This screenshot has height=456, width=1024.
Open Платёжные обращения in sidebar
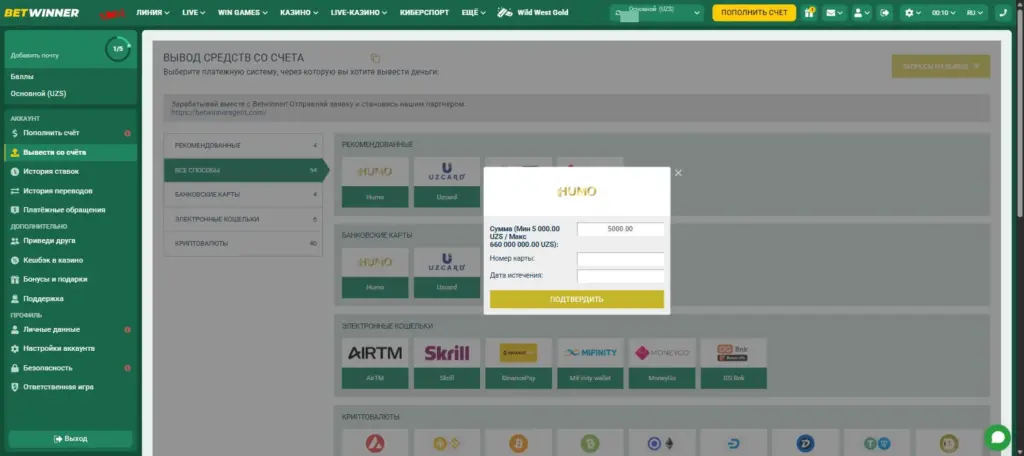click(x=71, y=210)
